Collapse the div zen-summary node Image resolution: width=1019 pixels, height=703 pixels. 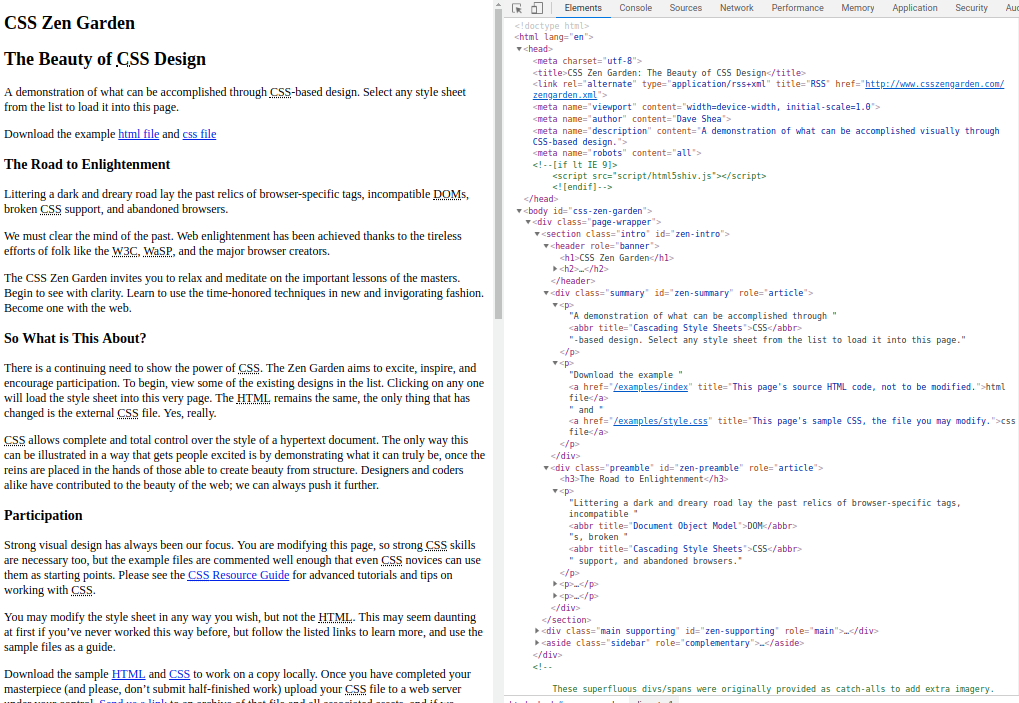(547, 293)
